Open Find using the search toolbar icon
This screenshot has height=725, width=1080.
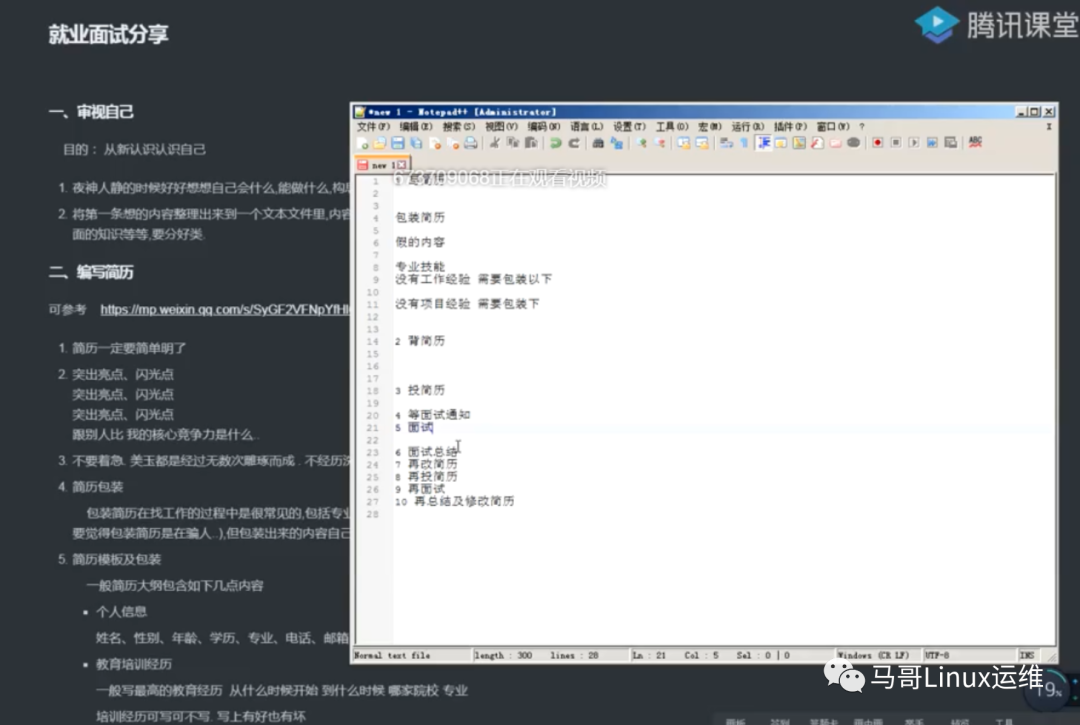coord(598,142)
